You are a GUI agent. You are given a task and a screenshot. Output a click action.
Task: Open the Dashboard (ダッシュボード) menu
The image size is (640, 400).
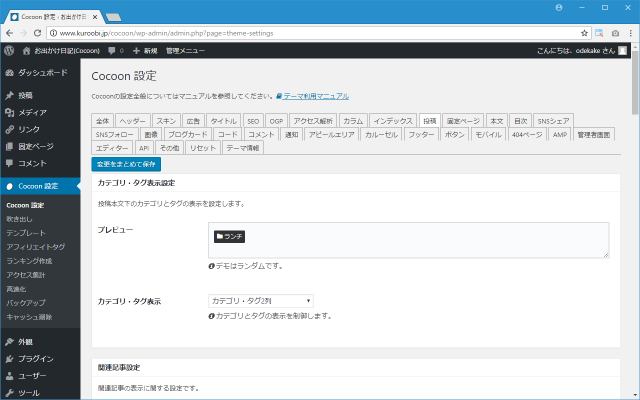41,73
